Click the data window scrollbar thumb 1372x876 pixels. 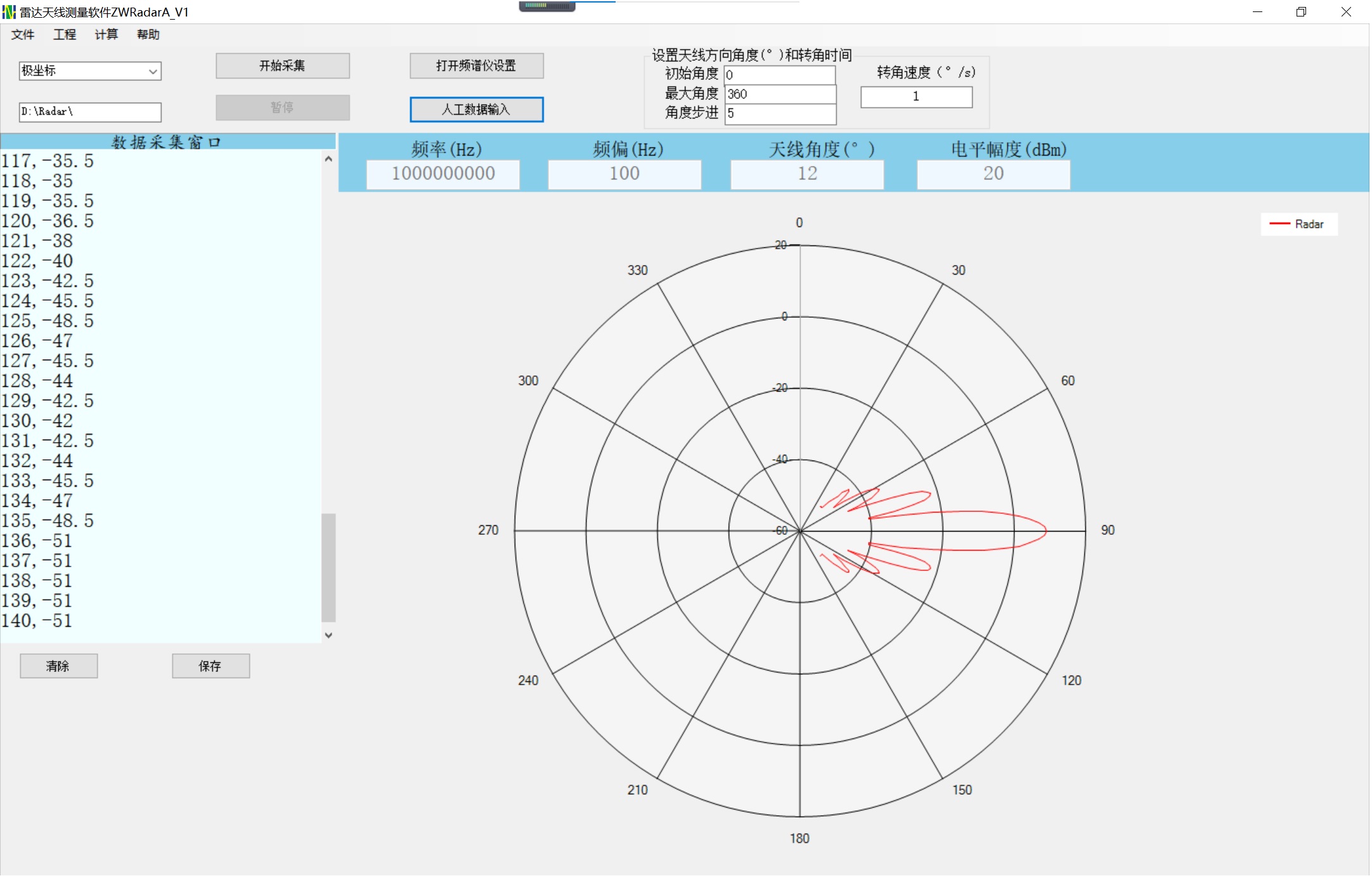328,567
